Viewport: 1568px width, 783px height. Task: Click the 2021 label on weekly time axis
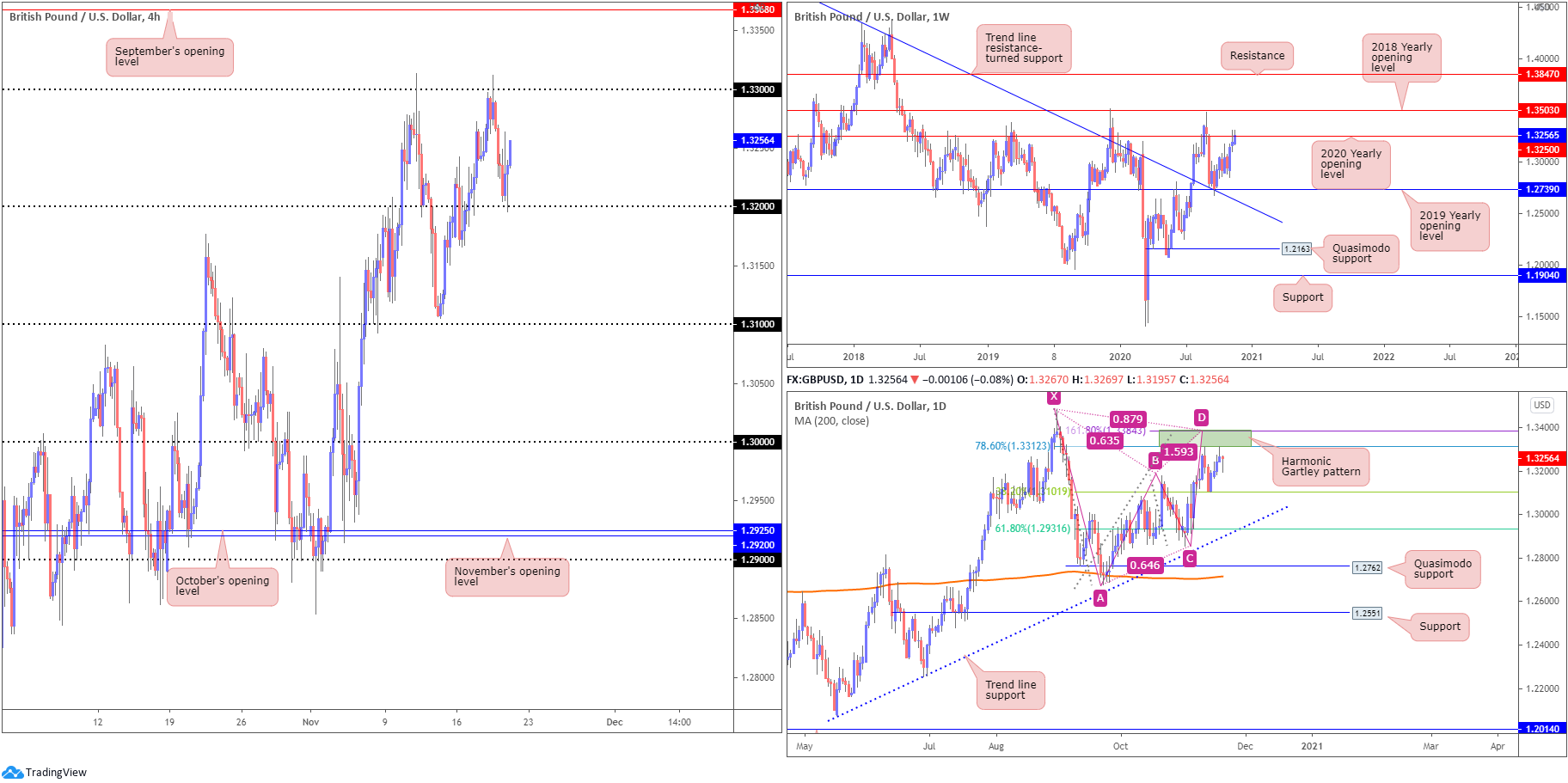[1252, 357]
